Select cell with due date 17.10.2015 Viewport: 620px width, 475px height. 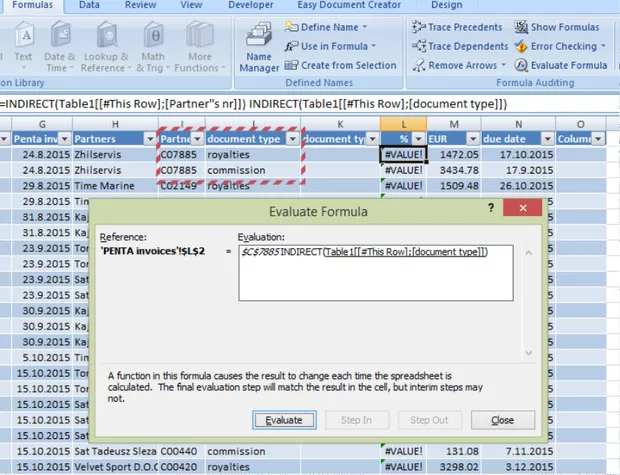(518, 155)
